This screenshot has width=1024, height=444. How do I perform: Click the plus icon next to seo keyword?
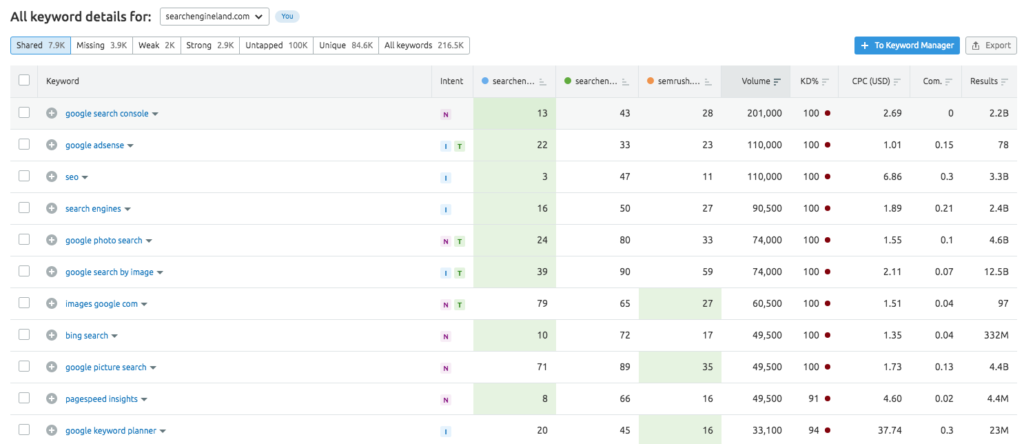(x=52, y=177)
